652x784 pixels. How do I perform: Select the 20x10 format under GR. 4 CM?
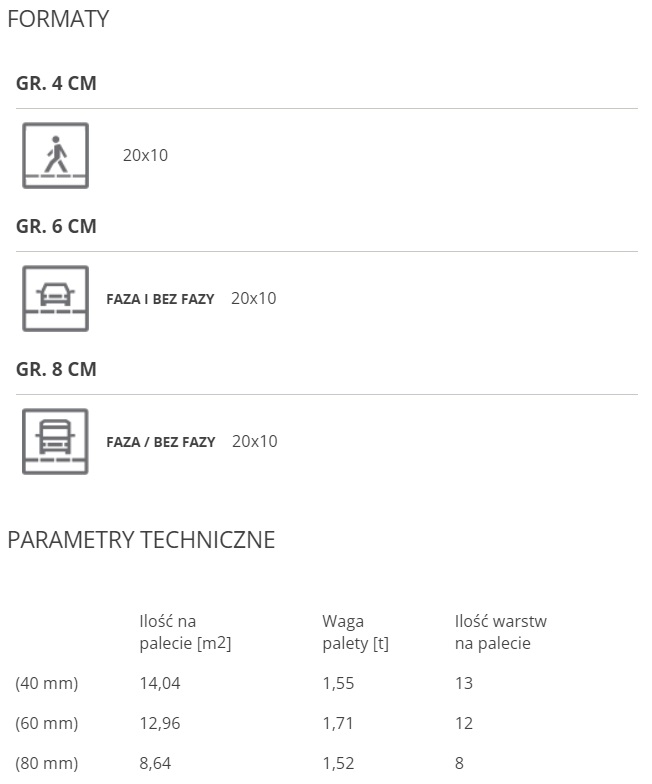coord(146,156)
